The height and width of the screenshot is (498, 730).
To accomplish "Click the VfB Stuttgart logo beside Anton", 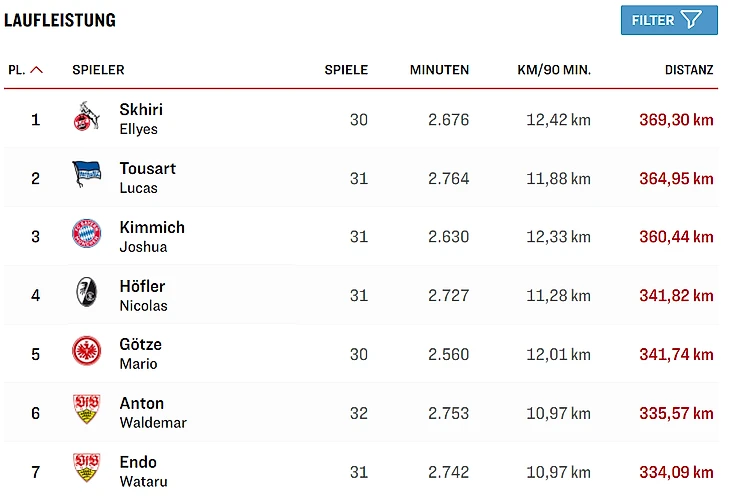I will pyautogui.click(x=86, y=410).
